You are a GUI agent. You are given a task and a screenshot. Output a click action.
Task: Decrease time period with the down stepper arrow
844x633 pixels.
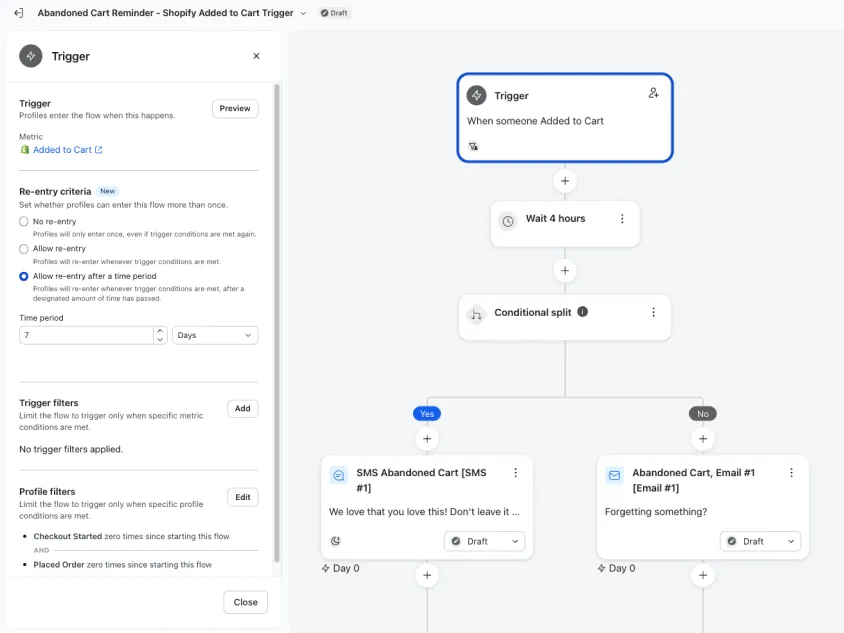tap(160, 340)
